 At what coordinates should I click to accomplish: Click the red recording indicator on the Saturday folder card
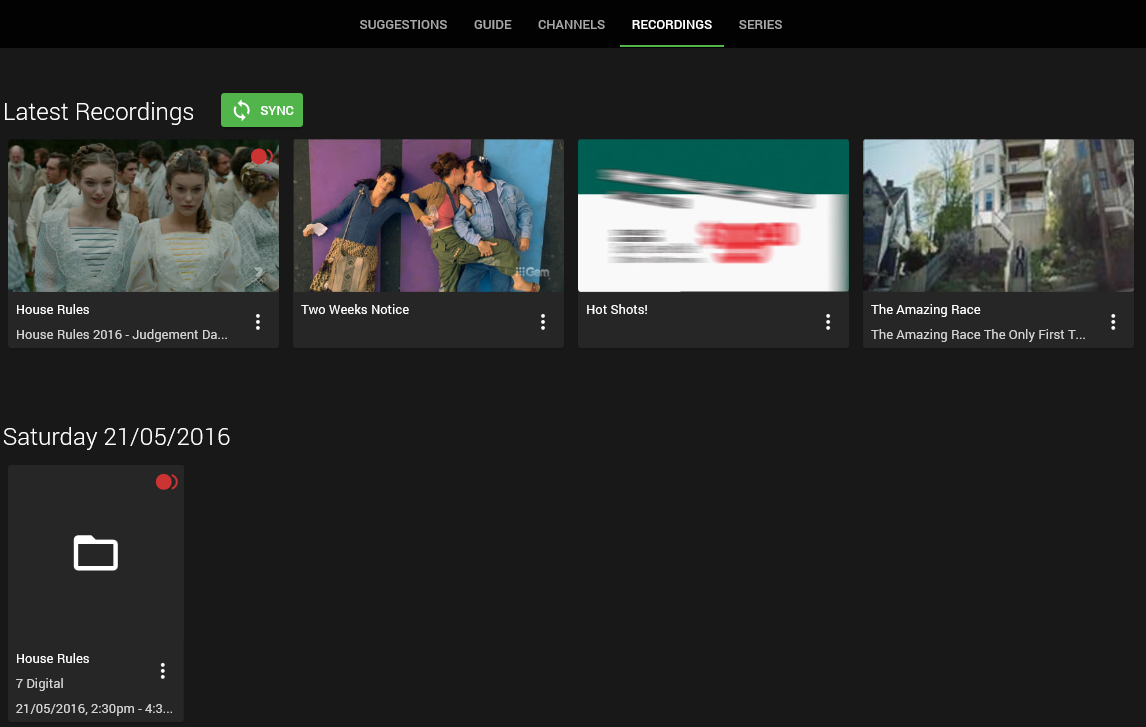[167, 482]
